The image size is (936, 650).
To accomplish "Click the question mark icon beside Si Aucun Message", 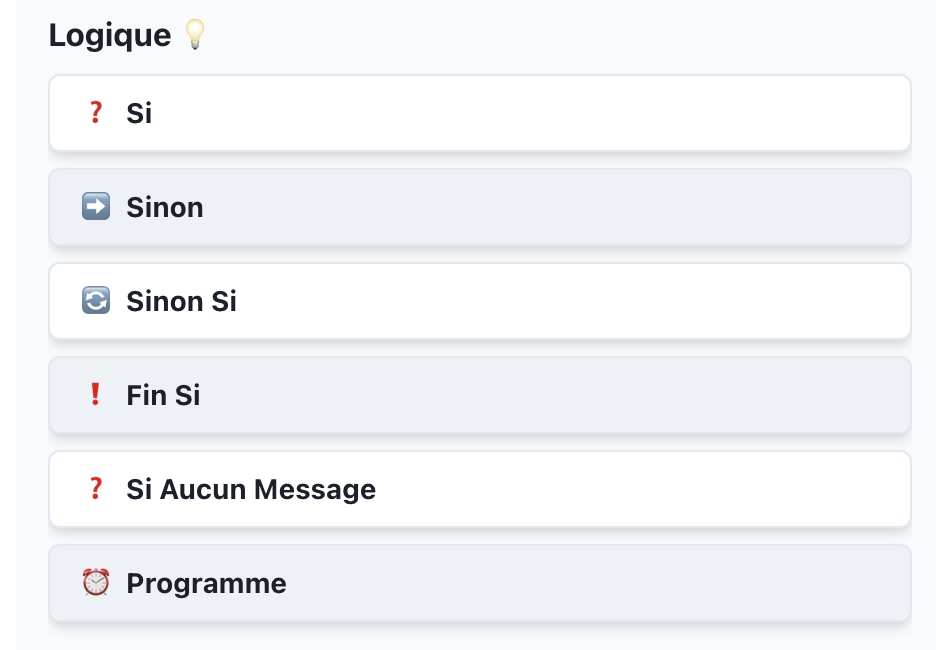I will coord(96,489).
